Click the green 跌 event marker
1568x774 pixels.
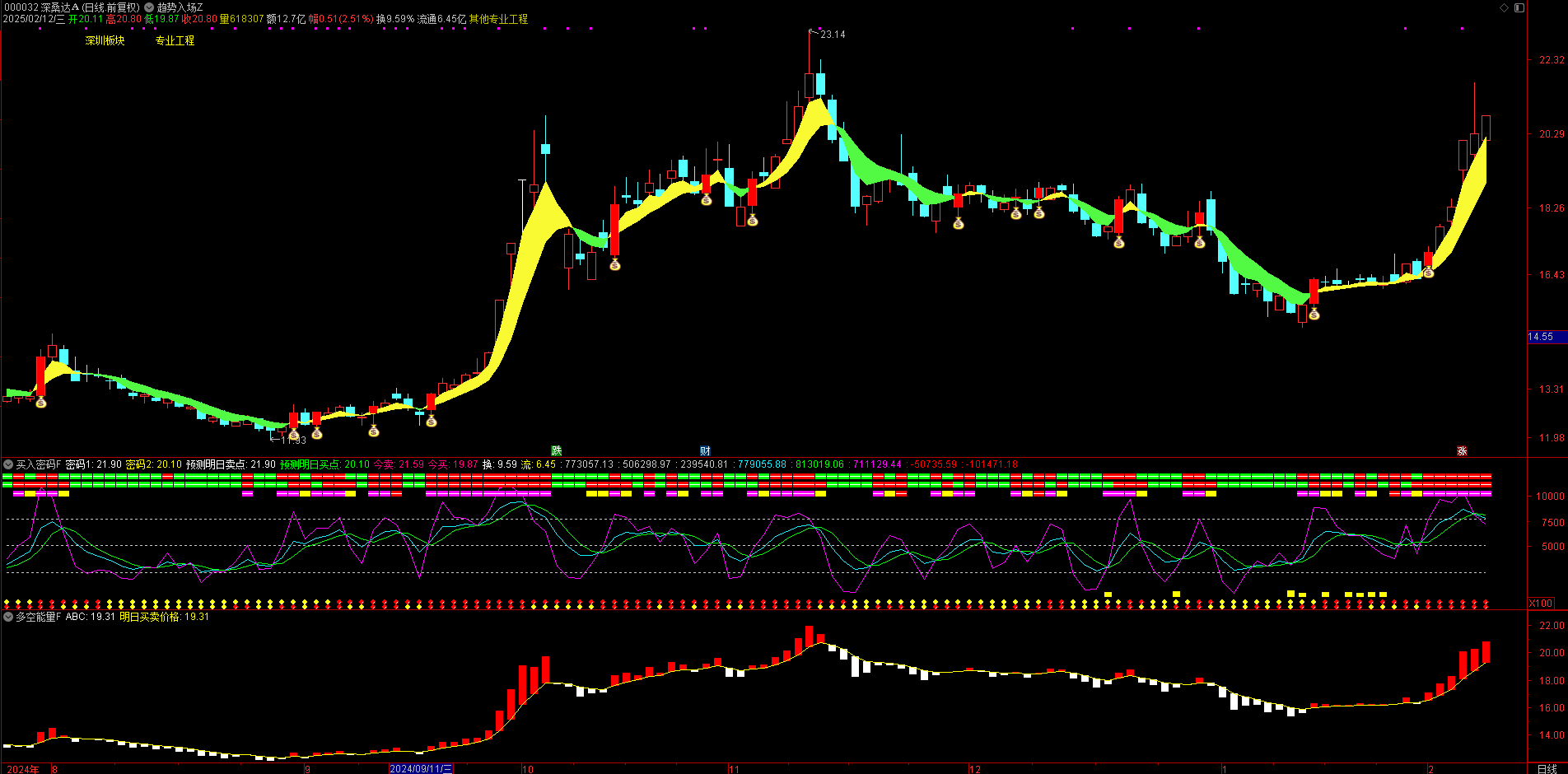point(557,450)
